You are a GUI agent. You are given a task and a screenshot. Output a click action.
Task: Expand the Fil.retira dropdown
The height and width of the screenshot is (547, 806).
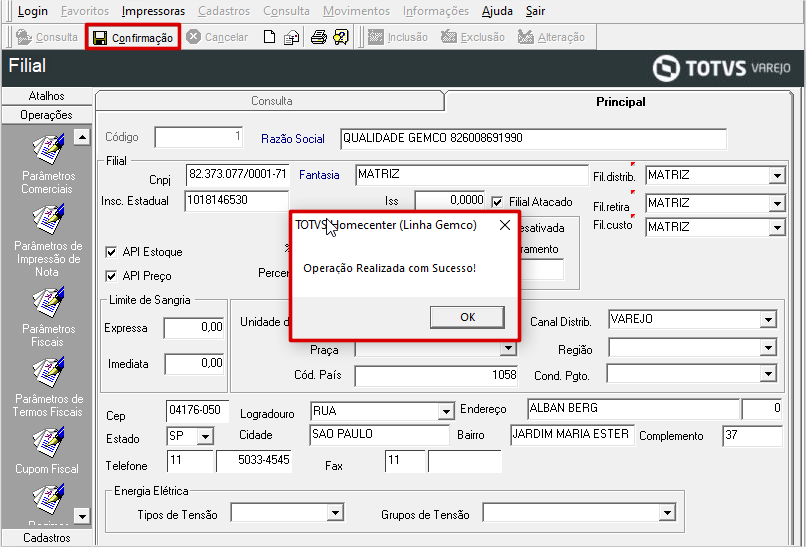click(777, 204)
